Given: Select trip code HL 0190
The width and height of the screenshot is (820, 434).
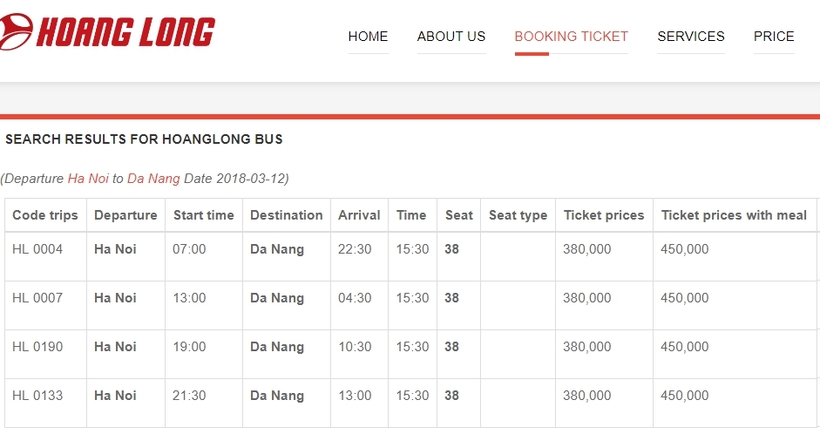Looking at the screenshot, I should coord(38,346).
